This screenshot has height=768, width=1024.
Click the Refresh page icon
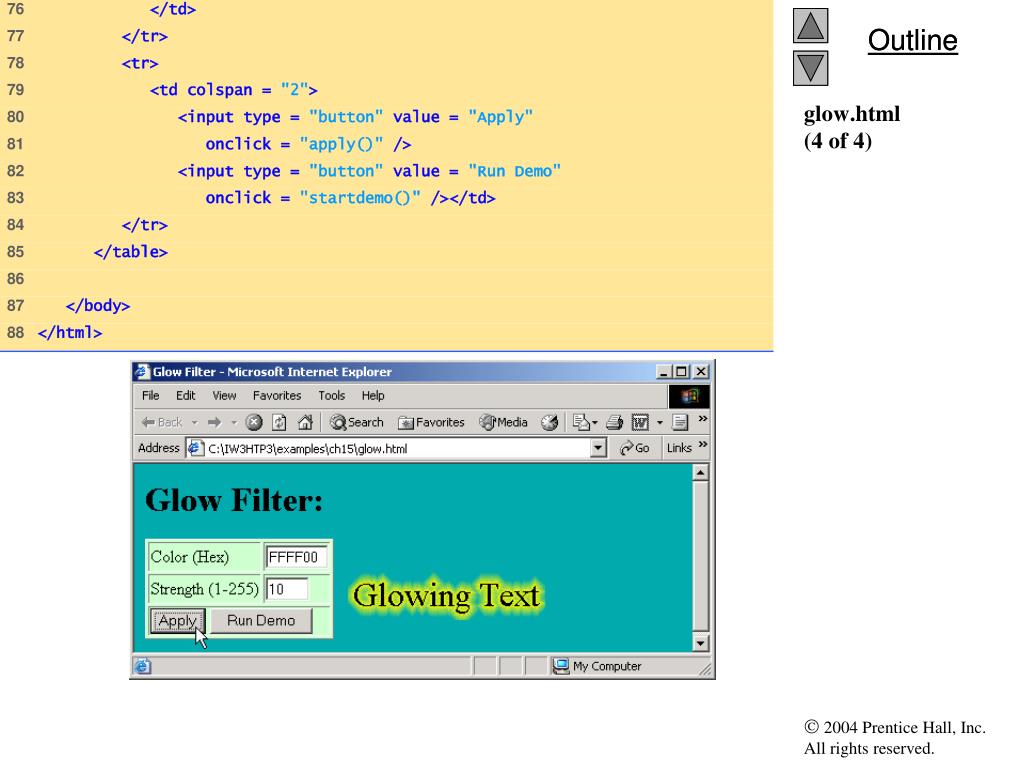click(280, 423)
